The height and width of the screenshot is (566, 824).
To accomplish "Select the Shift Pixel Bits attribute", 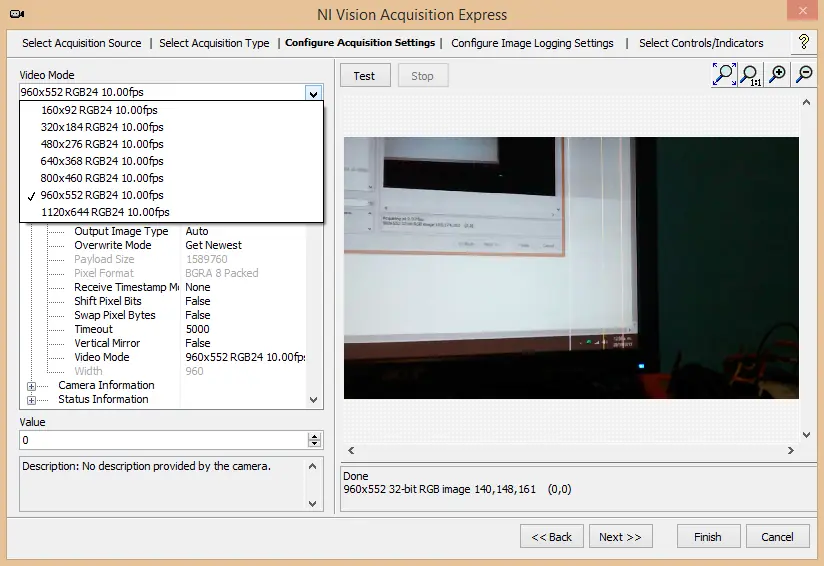I will click(x=108, y=301).
